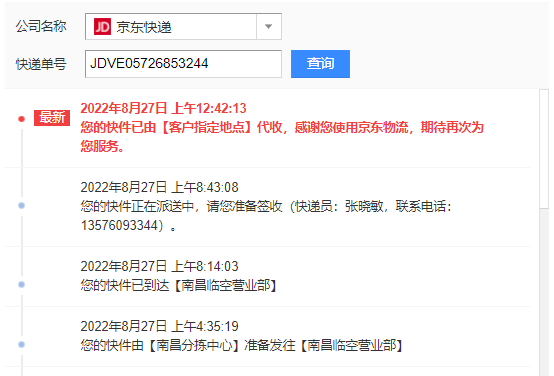
Task: Click the JD logo icon in company selector
Action: pyautogui.click(x=102, y=27)
